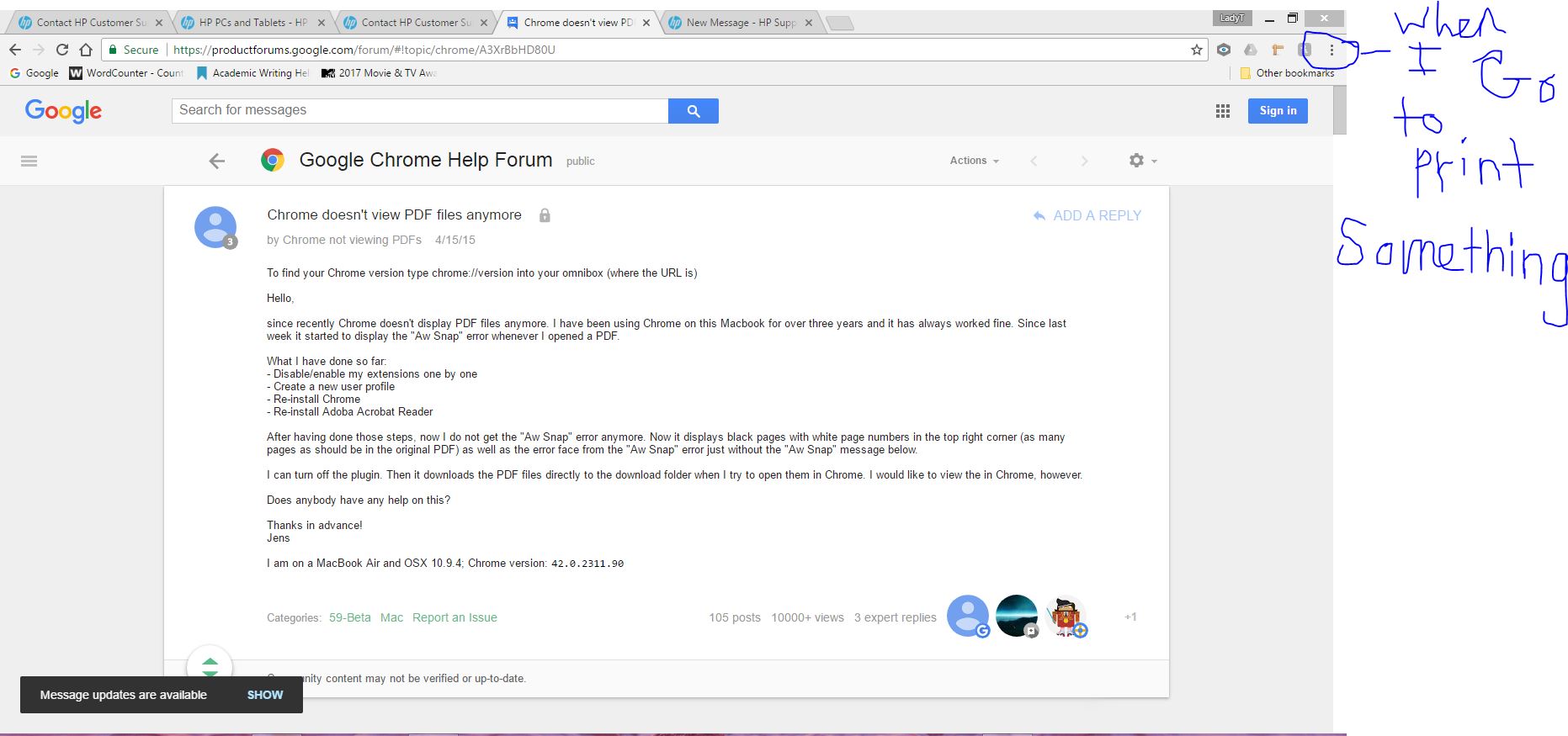Click the page vertical scrollbar
1568x736 pixels.
pos(1340,109)
